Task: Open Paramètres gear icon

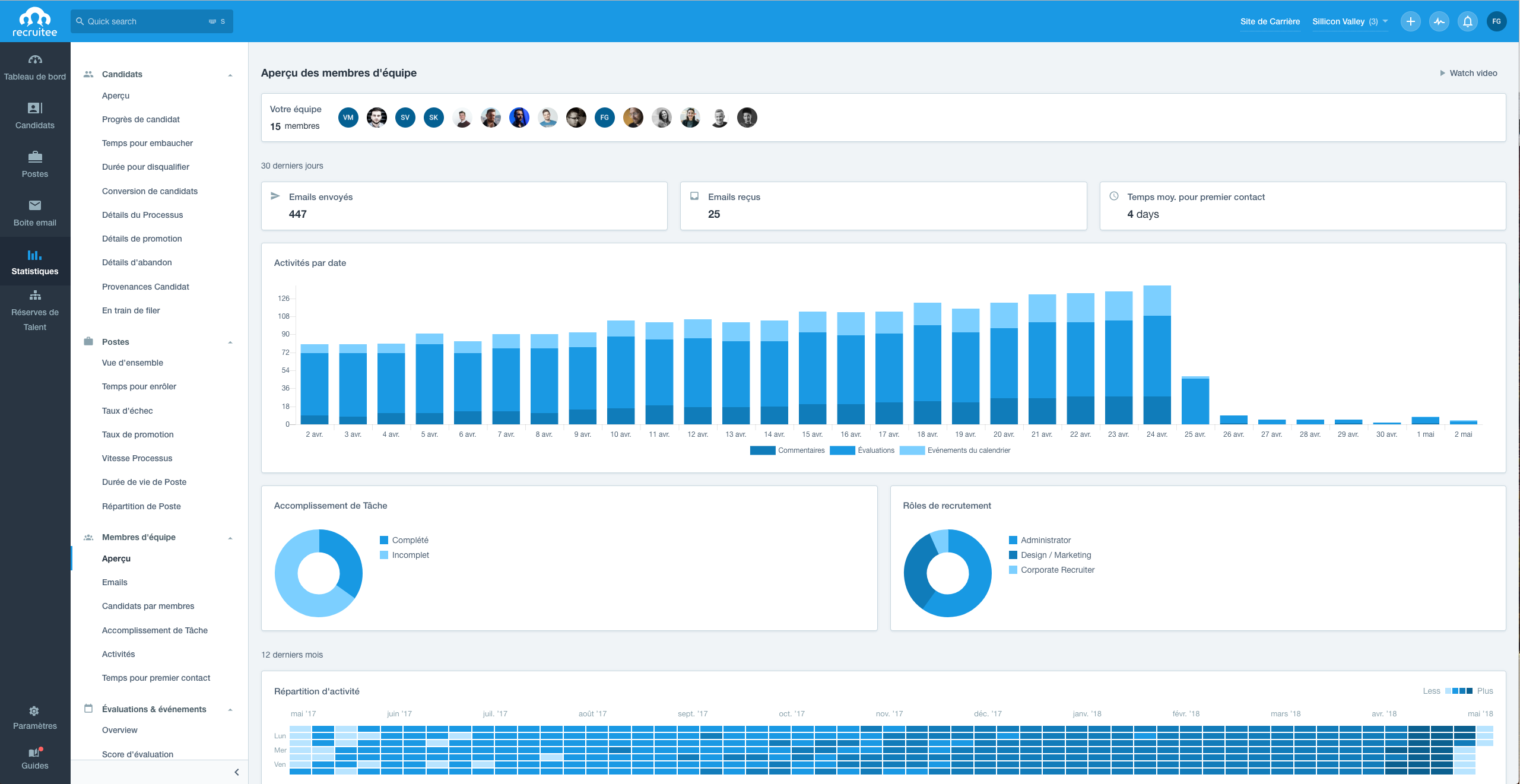Action: point(34,711)
